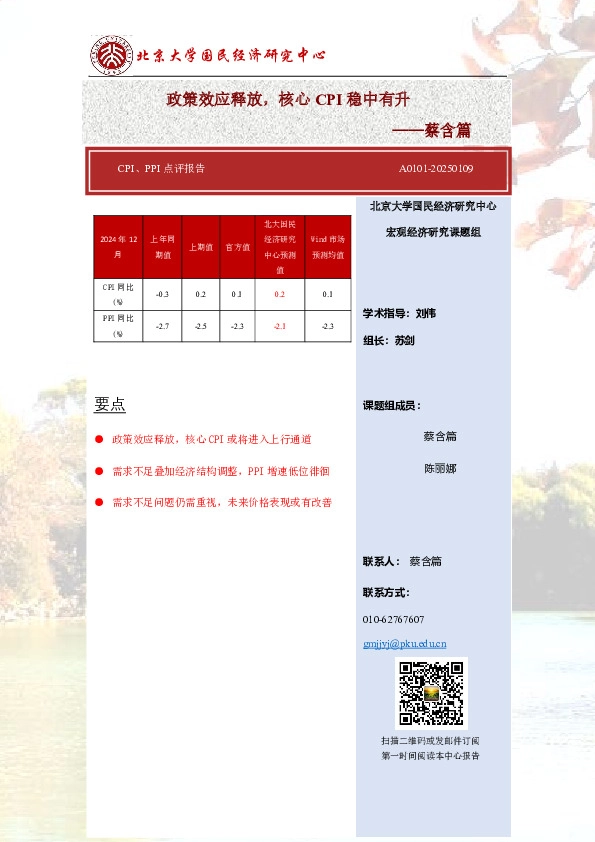Click the report title 政策效应释放，核心 CPI 稳中有升
This screenshot has height=842, width=595.
pos(288,99)
